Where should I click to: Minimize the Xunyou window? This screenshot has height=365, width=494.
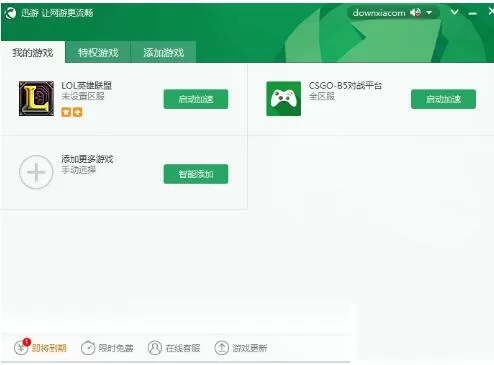point(472,13)
